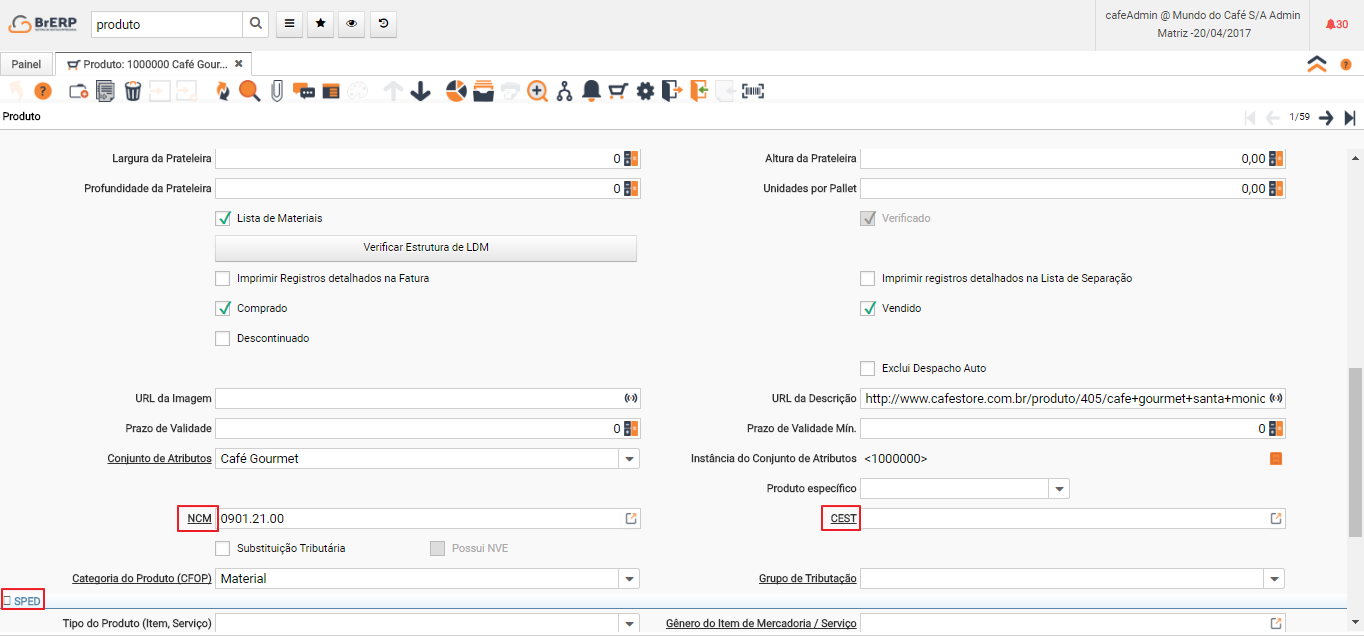This screenshot has height=636, width=1364.
Task: Go to next record arrow
Action: [1326, 118]
